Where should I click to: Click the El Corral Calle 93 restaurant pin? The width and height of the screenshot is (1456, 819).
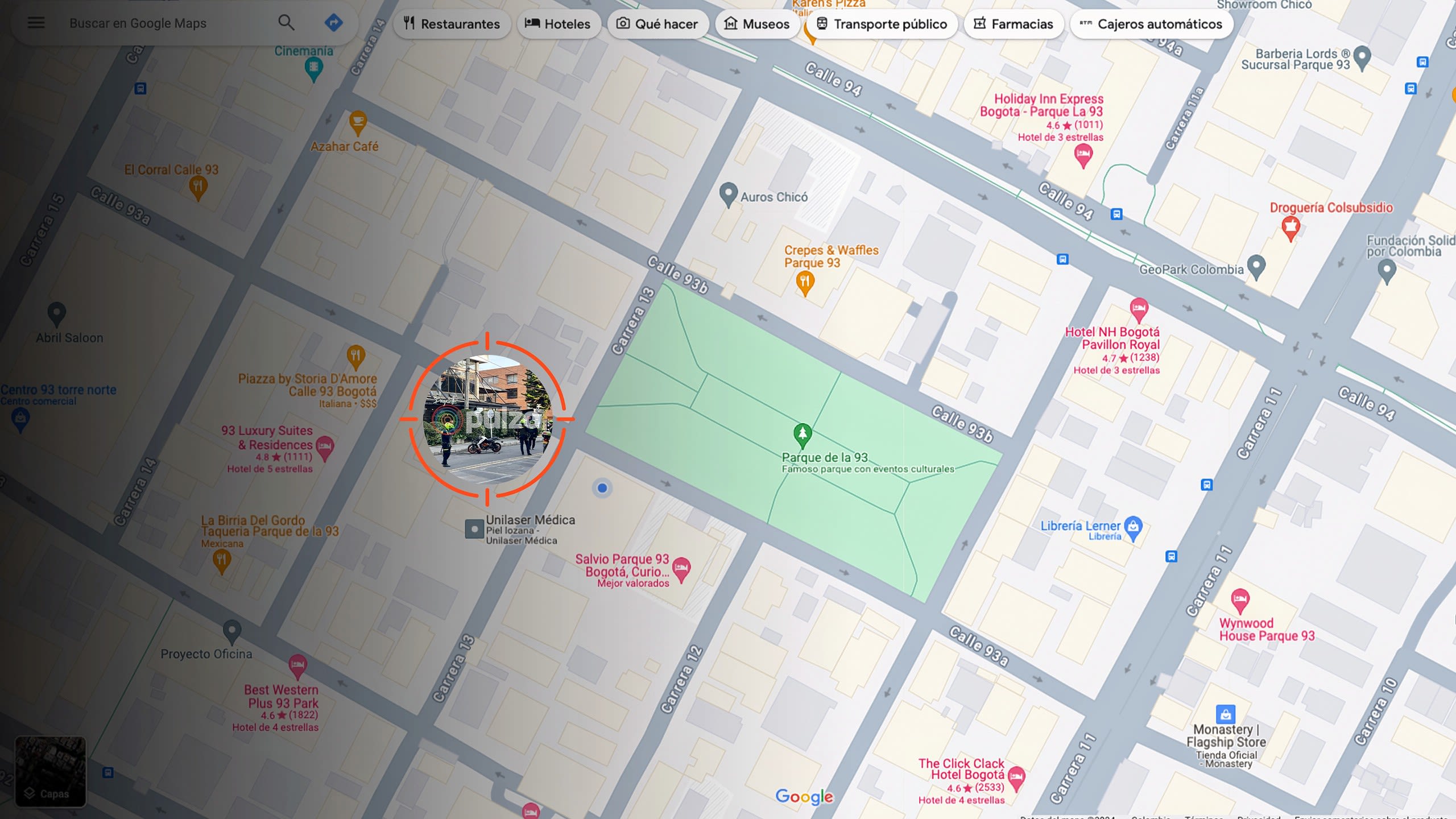coord(198,188)
